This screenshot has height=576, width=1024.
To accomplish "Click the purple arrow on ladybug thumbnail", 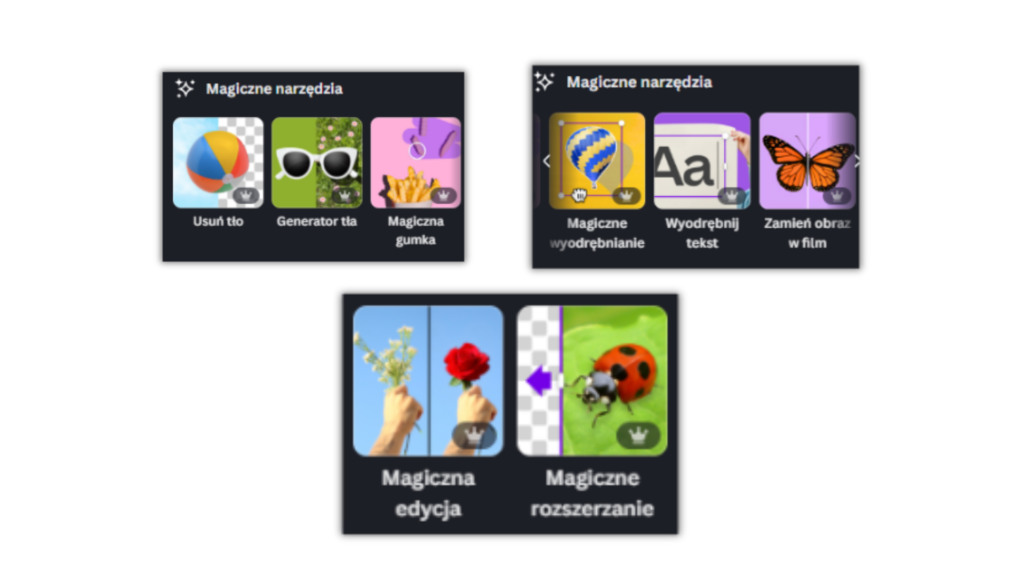I will click(x=539, y=380).
